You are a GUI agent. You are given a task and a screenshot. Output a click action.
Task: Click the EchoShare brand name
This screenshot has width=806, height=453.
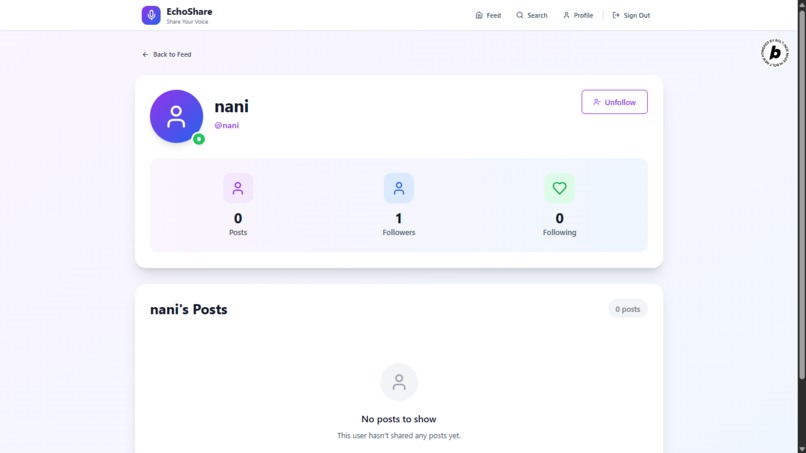point(189,12)
